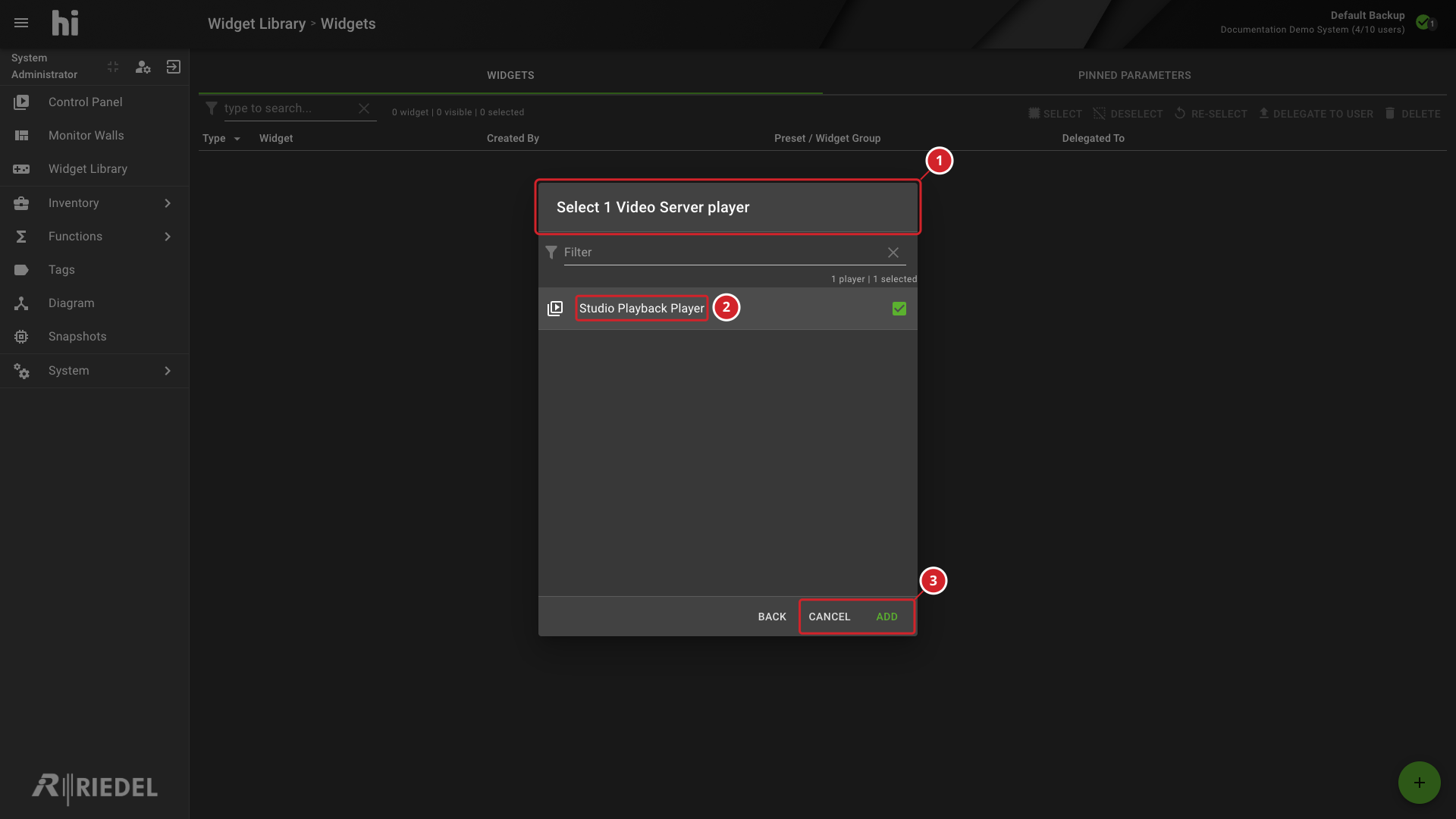This screenshot has height=819, width=1456.
Task: Click the Tags label icon
Action: pos(21,270)
